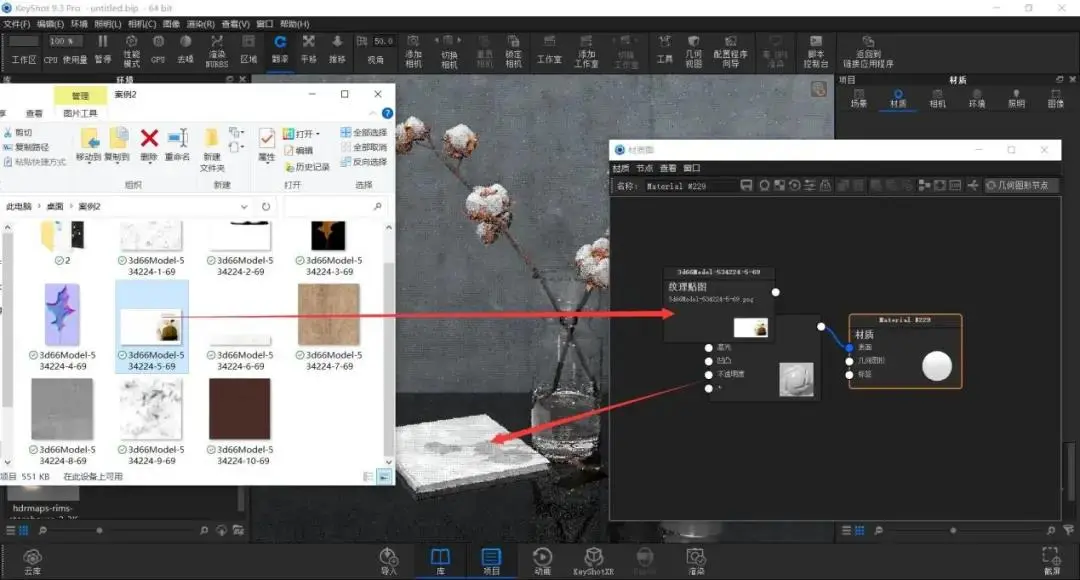Click 全部选择 select all in Explorer

coord(364,132)
